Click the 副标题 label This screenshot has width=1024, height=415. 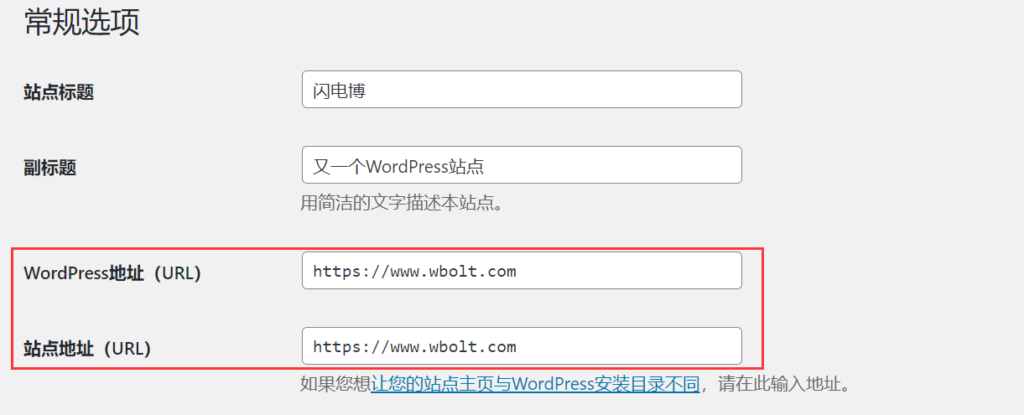click(50, 168)
